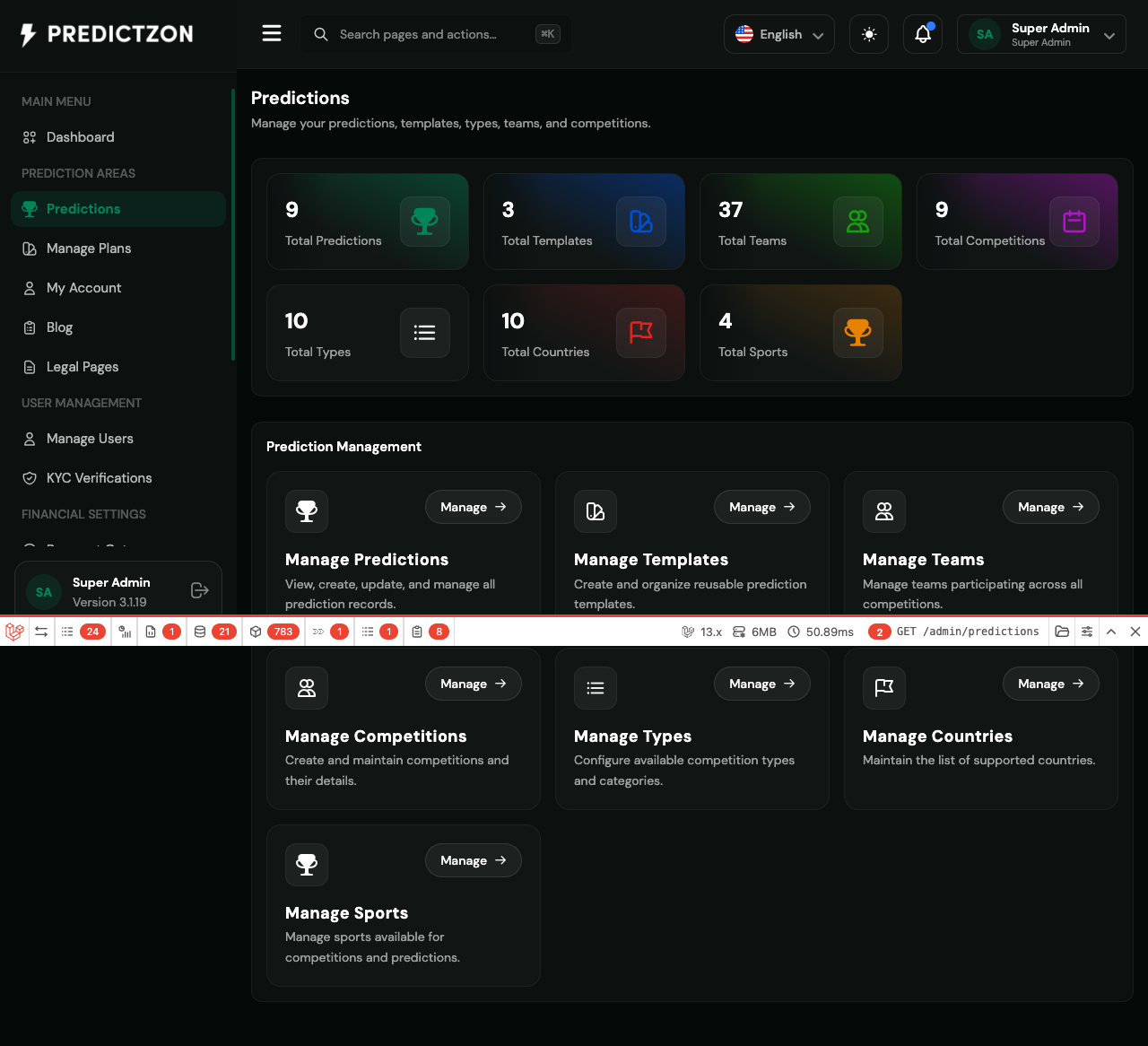Image resolution: width=1148 pixels, height=1046 pixels.
Task: Click the SA avatar in sidebar footer
Action: (44, 592)
